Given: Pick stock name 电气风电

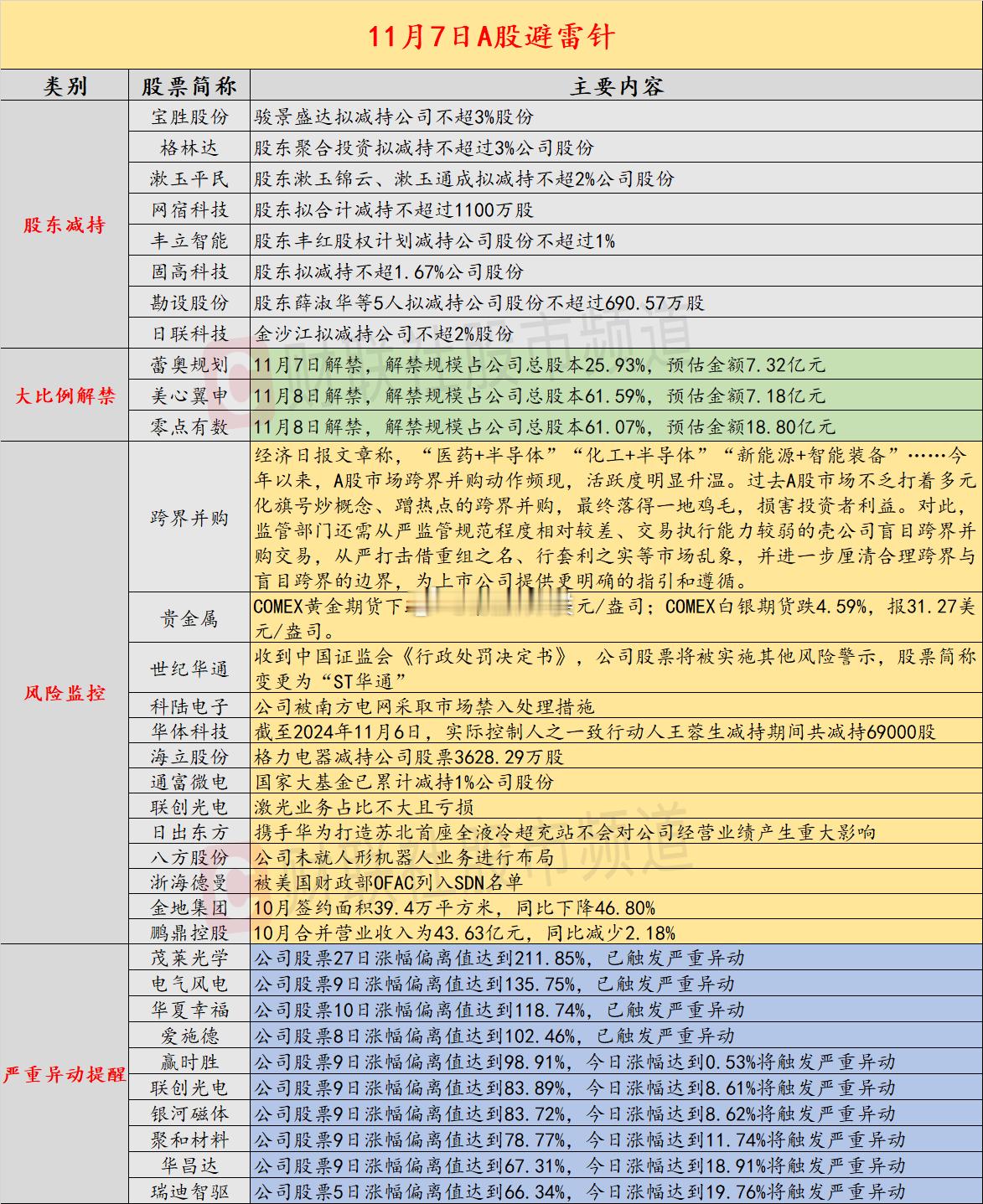Looking at the screenshot, I should (x=189, y=984).
